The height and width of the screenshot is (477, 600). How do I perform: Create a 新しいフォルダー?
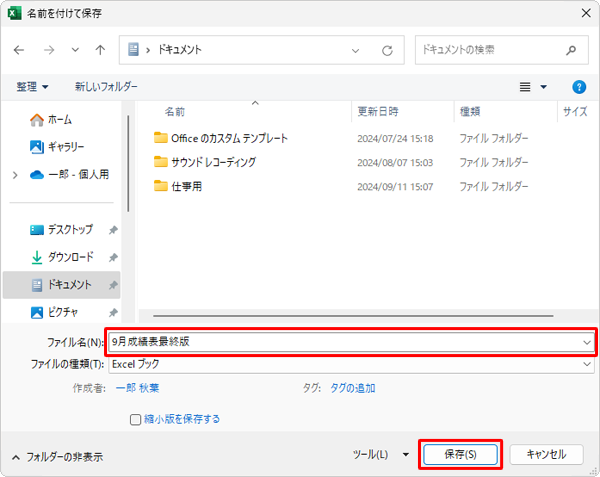click(106, 87)
